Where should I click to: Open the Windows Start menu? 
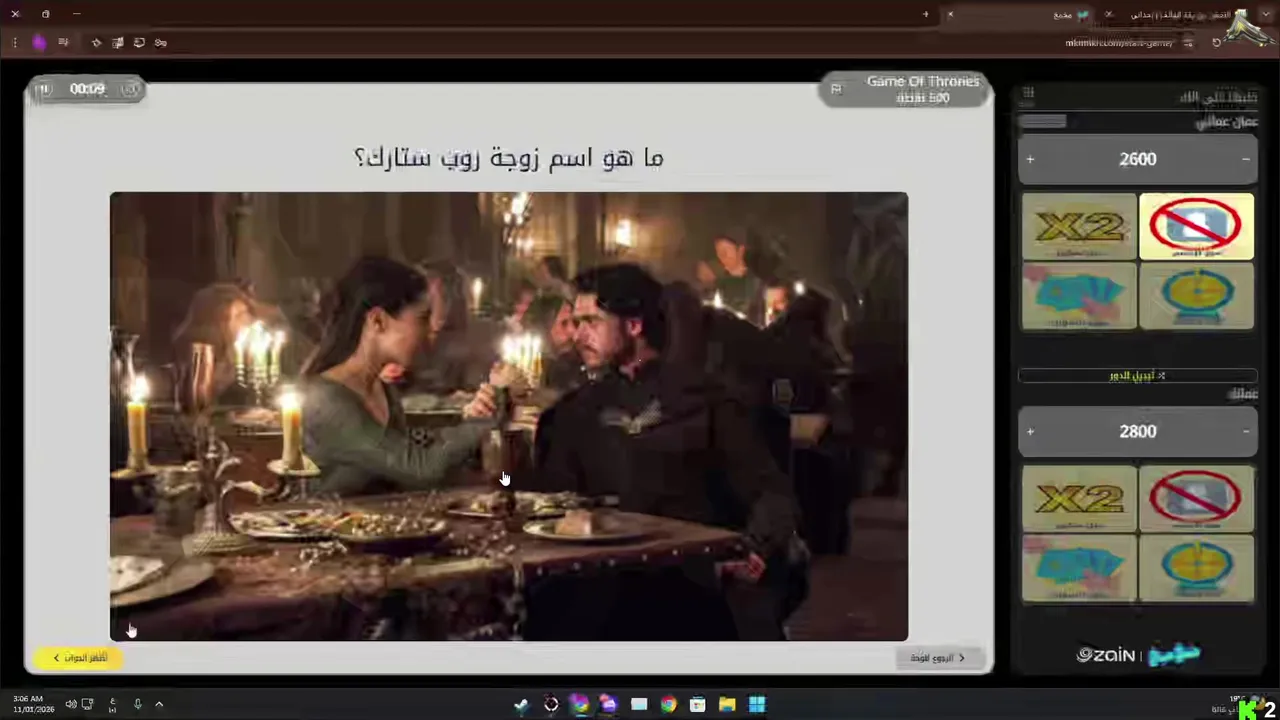[757, 705]
